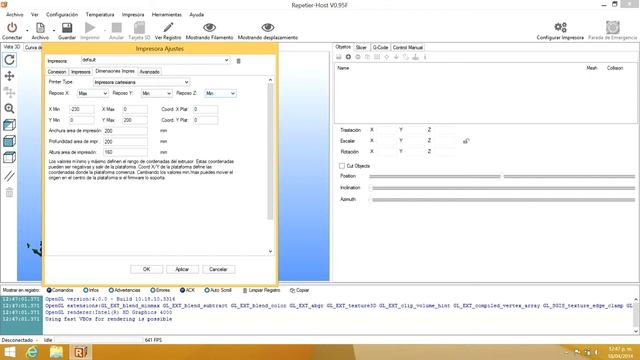Adjust the Azimuth slider
640x360 pixels.
tap(502, 200)
